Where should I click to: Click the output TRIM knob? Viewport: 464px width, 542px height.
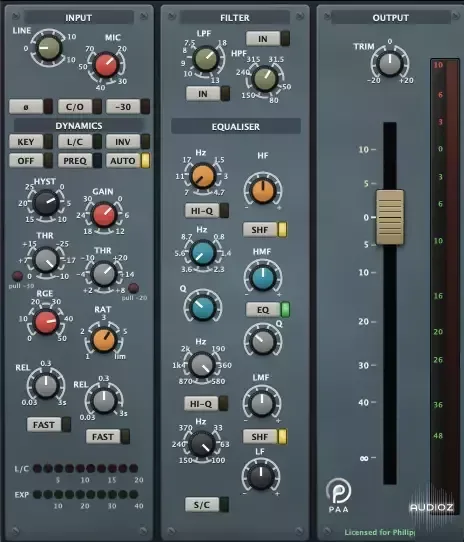tap(390, 63)
